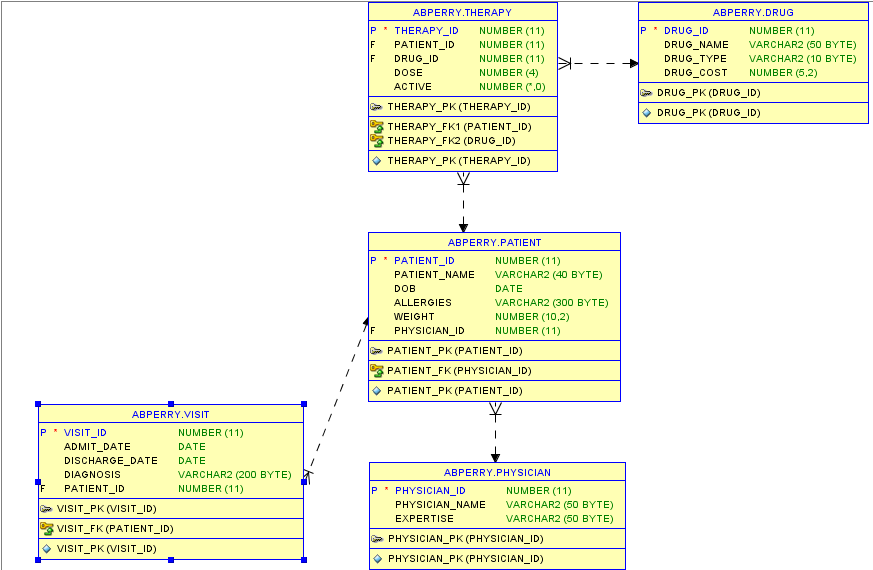Click the diamond index icon for VISIT_PK

(x=47, y=549)
